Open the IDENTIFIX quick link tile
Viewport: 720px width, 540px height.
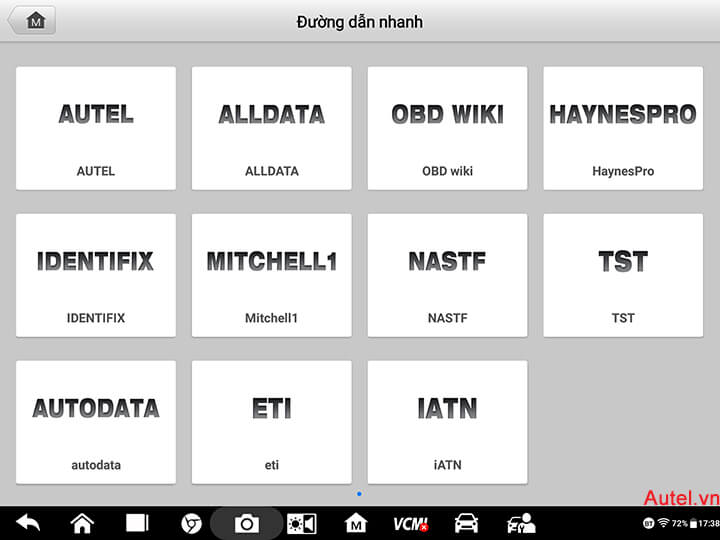pyautogui.click(x=96, y=275)
